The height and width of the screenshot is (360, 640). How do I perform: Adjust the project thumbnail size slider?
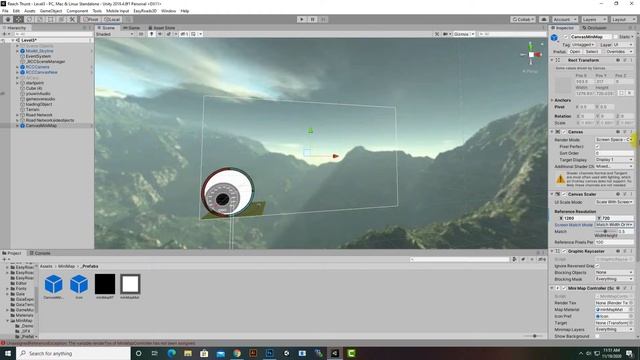[534, 336]
